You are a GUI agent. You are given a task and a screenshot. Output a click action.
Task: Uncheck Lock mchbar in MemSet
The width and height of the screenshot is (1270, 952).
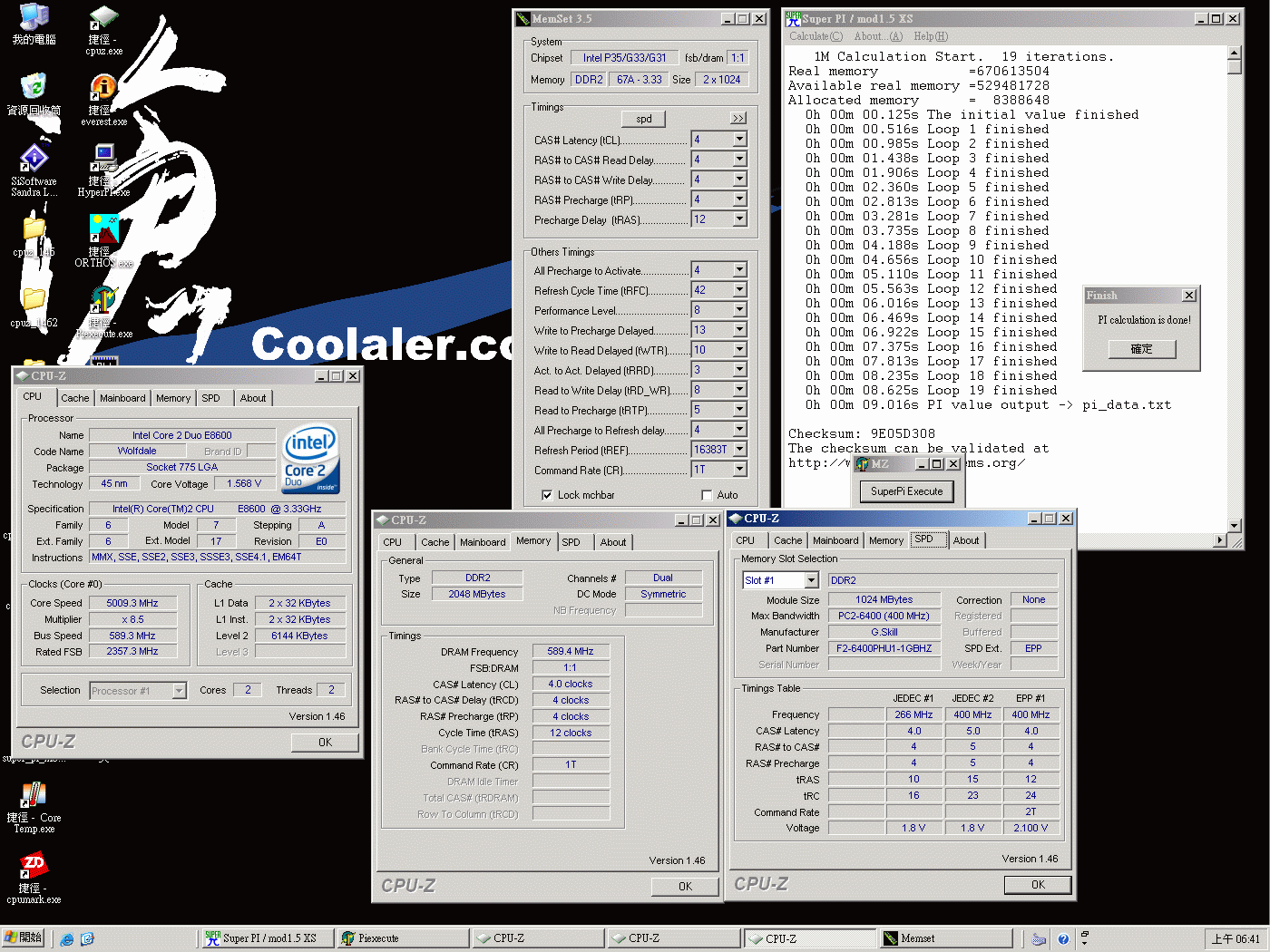click(x=546, y=494)
